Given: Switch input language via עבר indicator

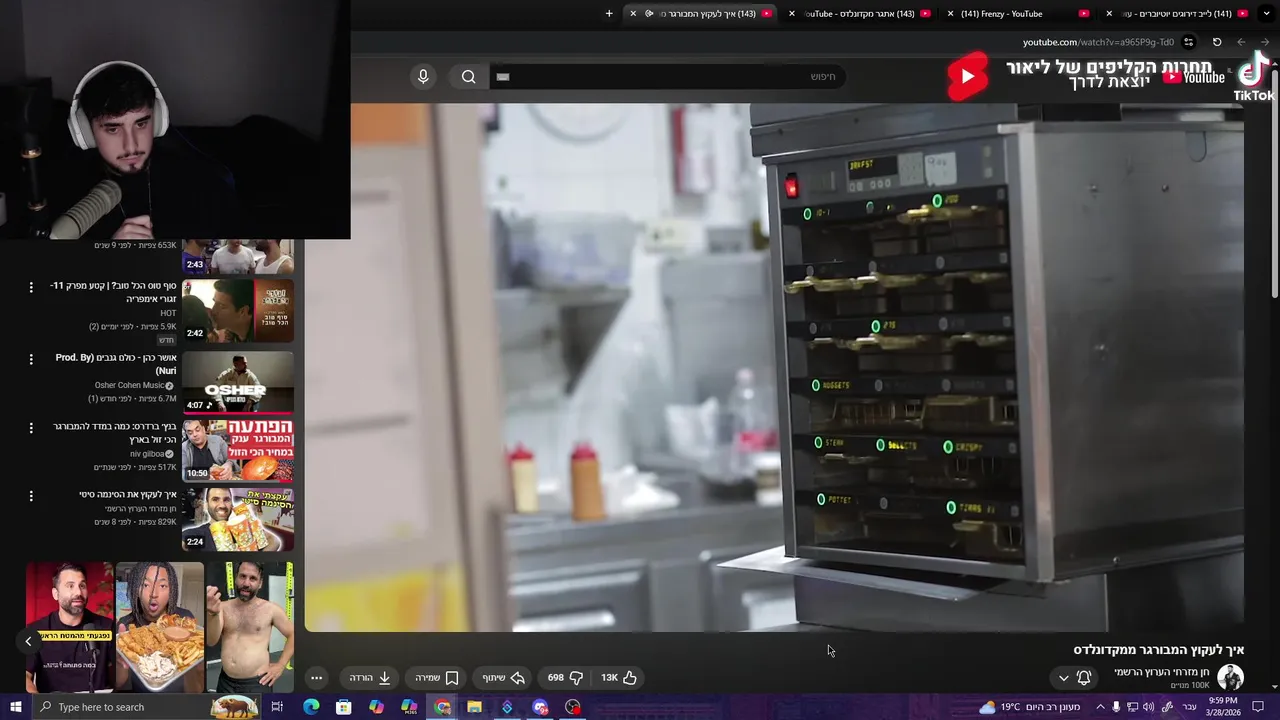Looking at the screenshot, I should click(1189, 707).
